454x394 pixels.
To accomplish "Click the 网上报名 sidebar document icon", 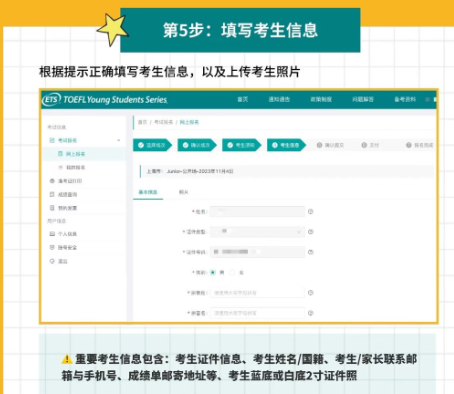I will pos(60,154).
